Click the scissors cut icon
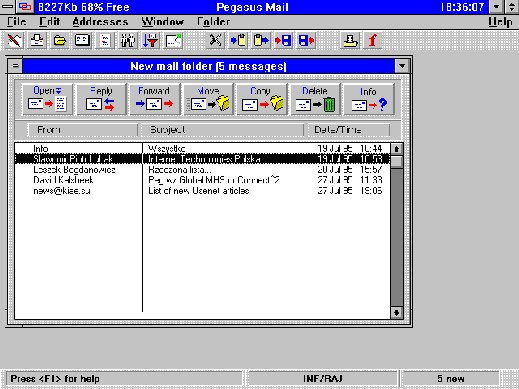Image resolution: width=519 pixels, height=389 pixels. (x=215, y=41)
